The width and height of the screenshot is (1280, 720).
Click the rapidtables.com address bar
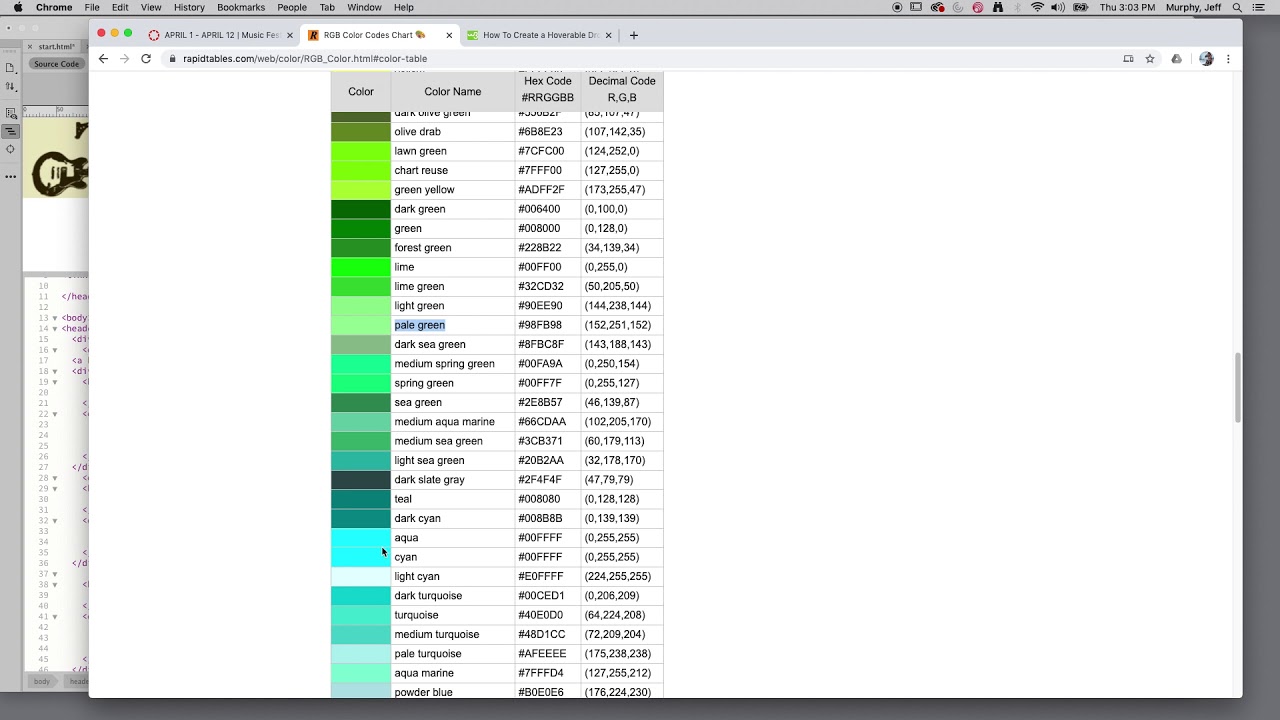(640, 59)
